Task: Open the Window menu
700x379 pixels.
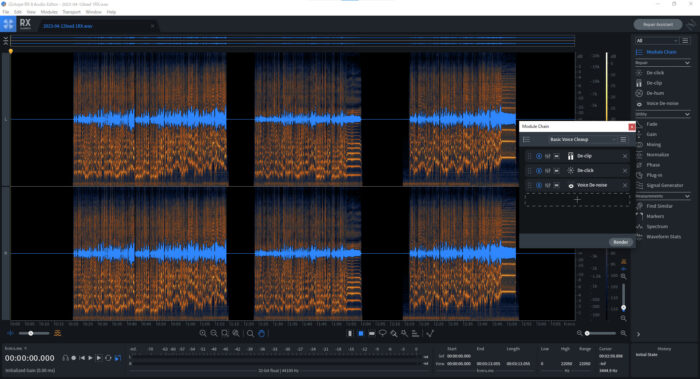Action: tap(93, 12)
